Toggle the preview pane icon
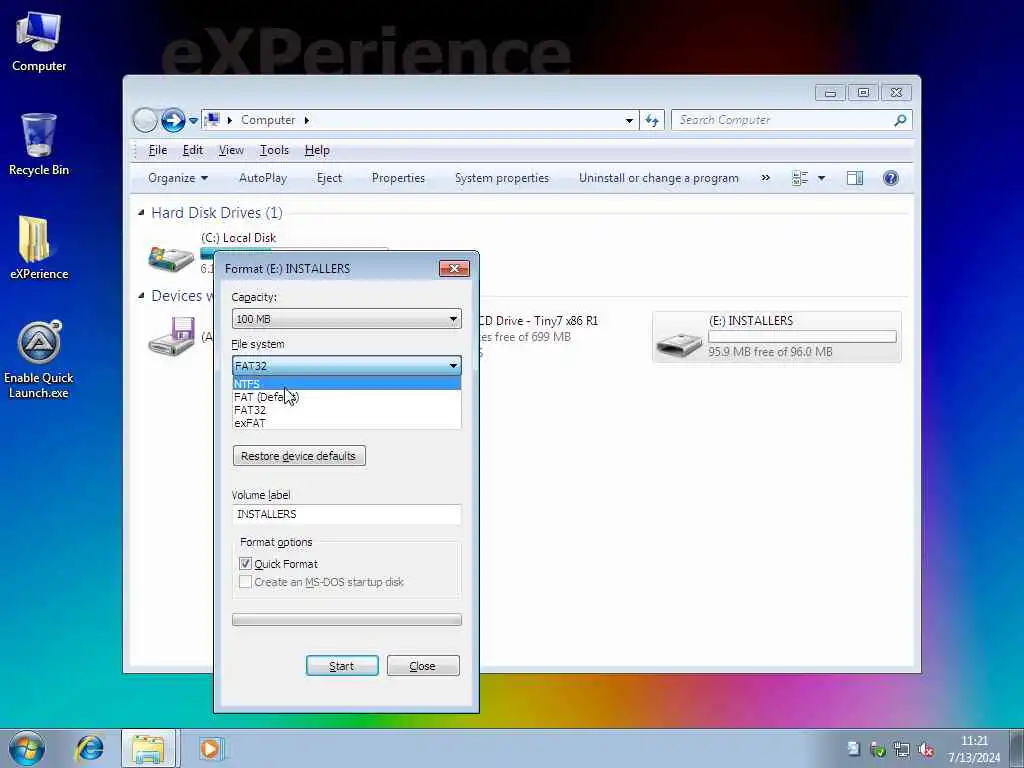The width and height of the screenshot is (1024, 768). click(x=855, y=178)
